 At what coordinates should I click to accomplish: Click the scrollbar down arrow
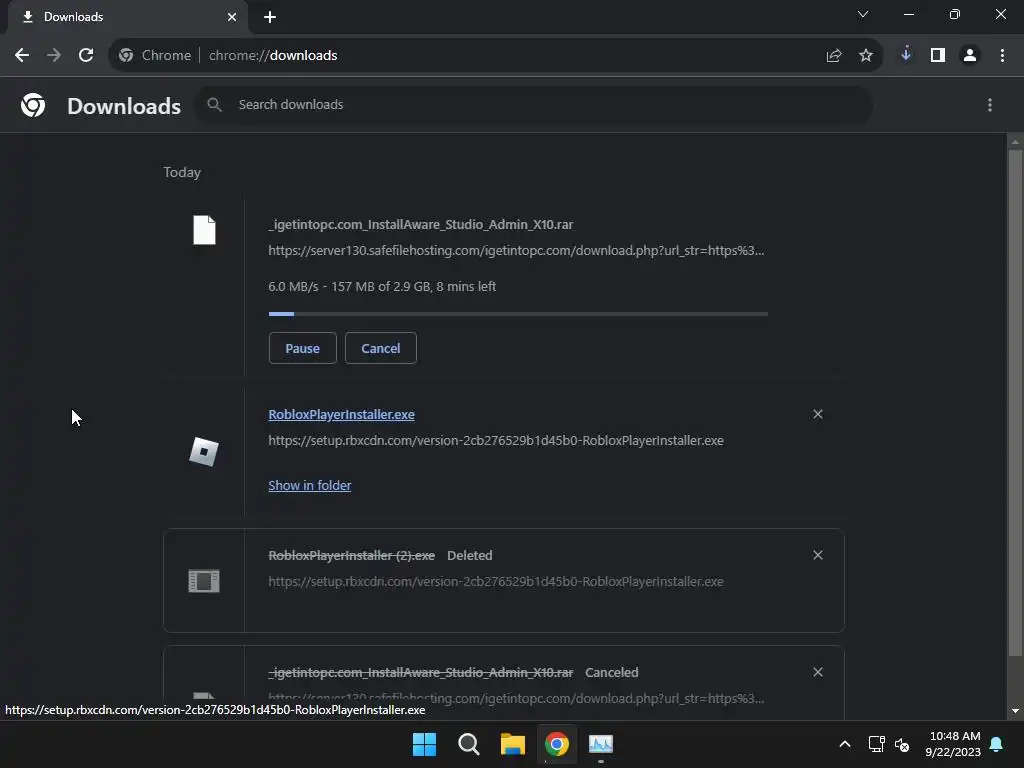[x=1015, y=711]
